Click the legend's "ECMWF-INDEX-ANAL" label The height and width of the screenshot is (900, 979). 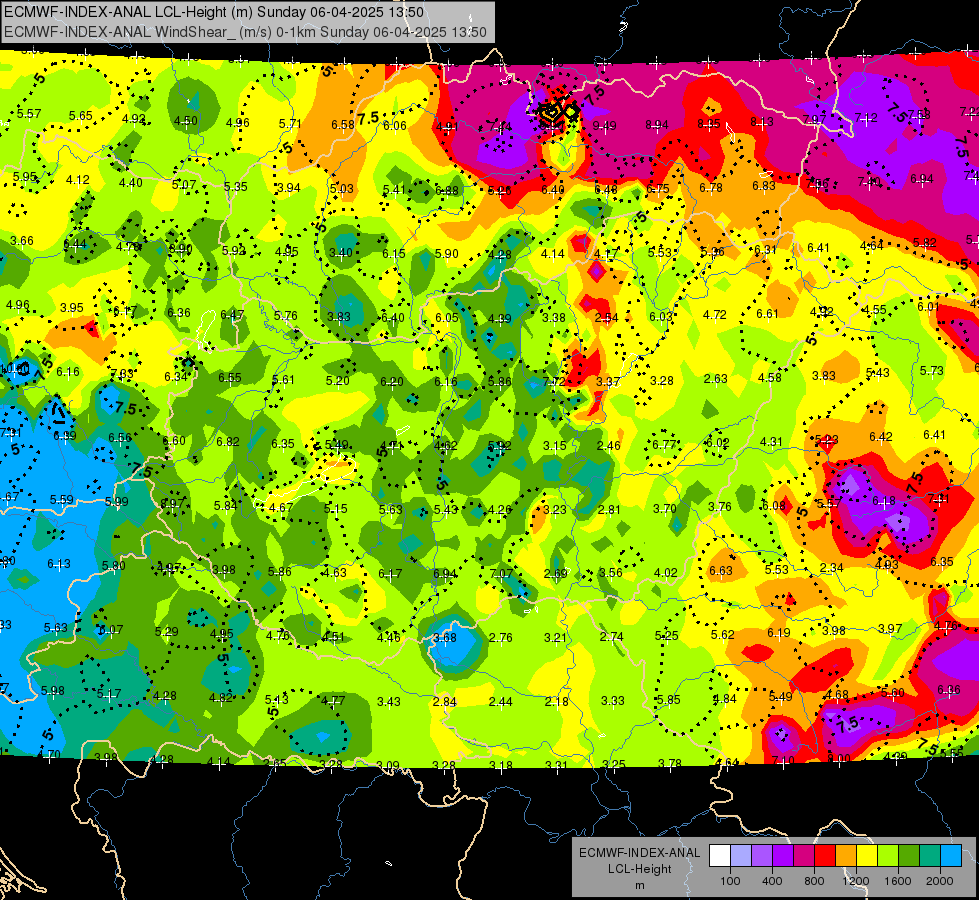pyautogui.click(x=639, y=853)
